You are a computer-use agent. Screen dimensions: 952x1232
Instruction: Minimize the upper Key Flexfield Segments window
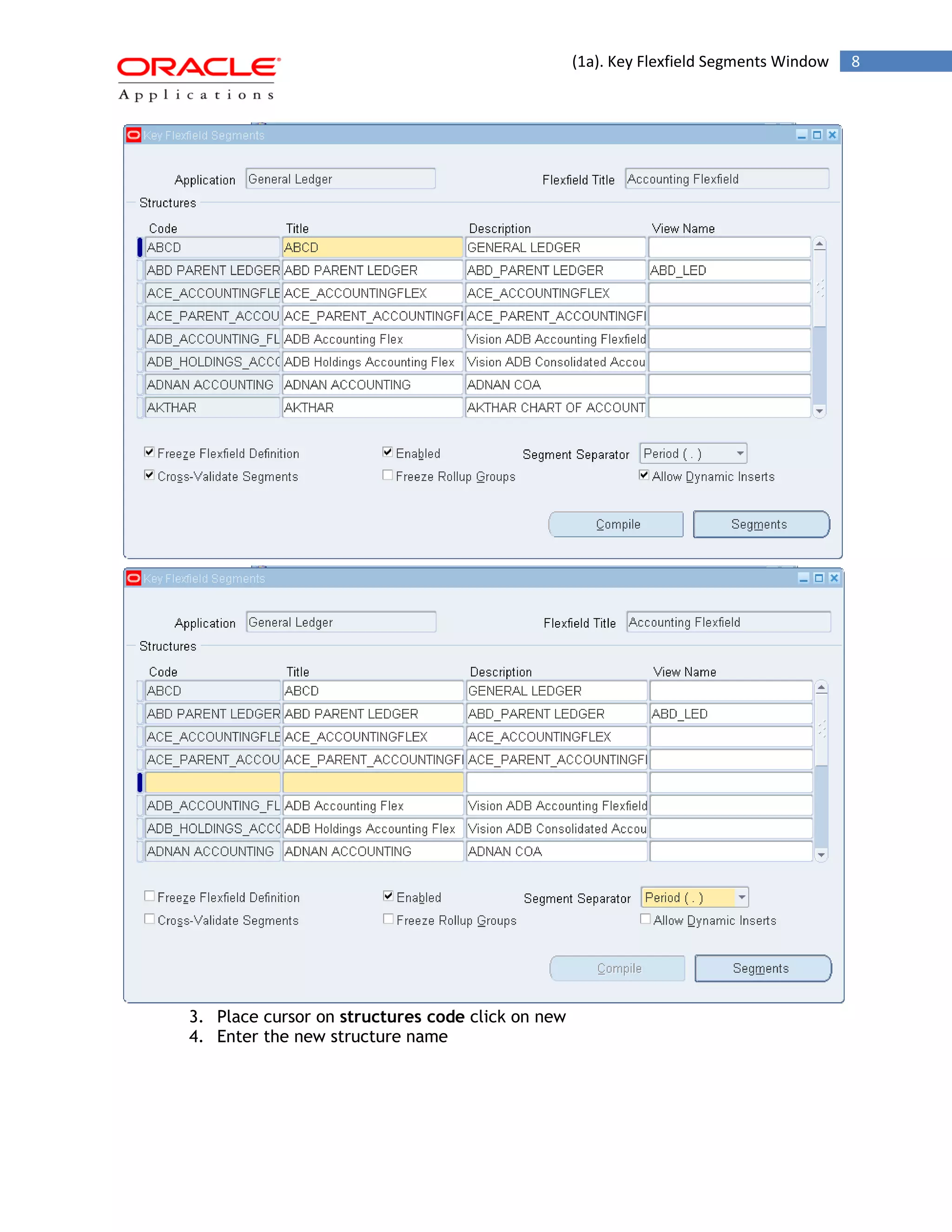pos(801,135)
